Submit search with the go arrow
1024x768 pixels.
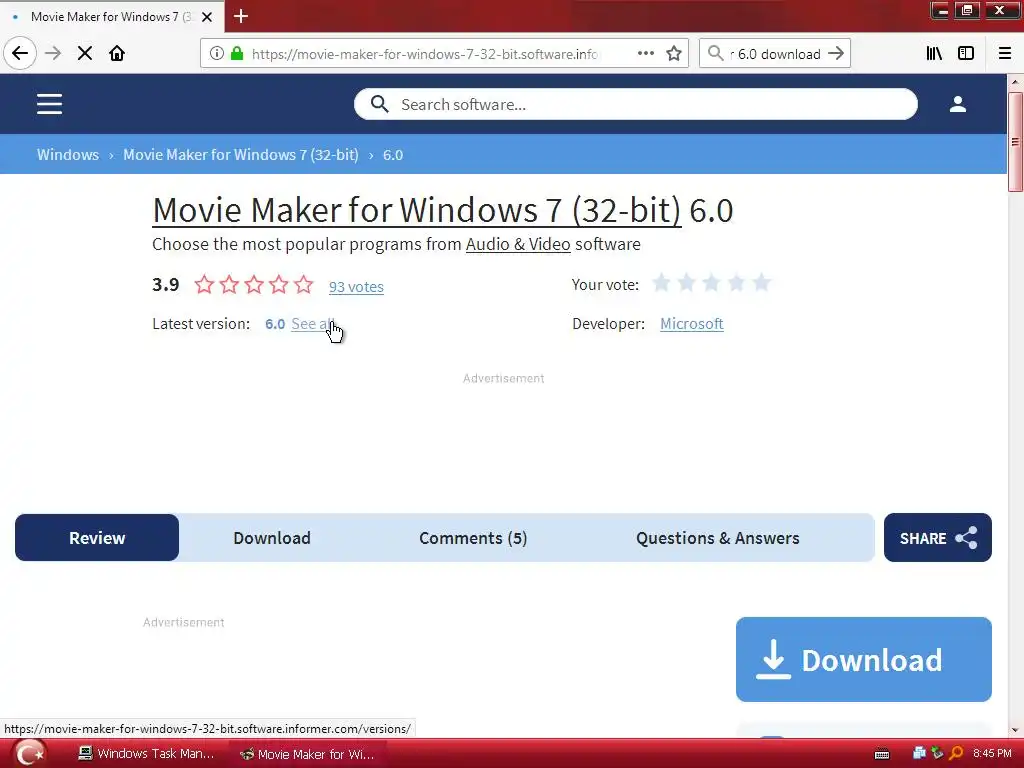(x=836, y=54)
